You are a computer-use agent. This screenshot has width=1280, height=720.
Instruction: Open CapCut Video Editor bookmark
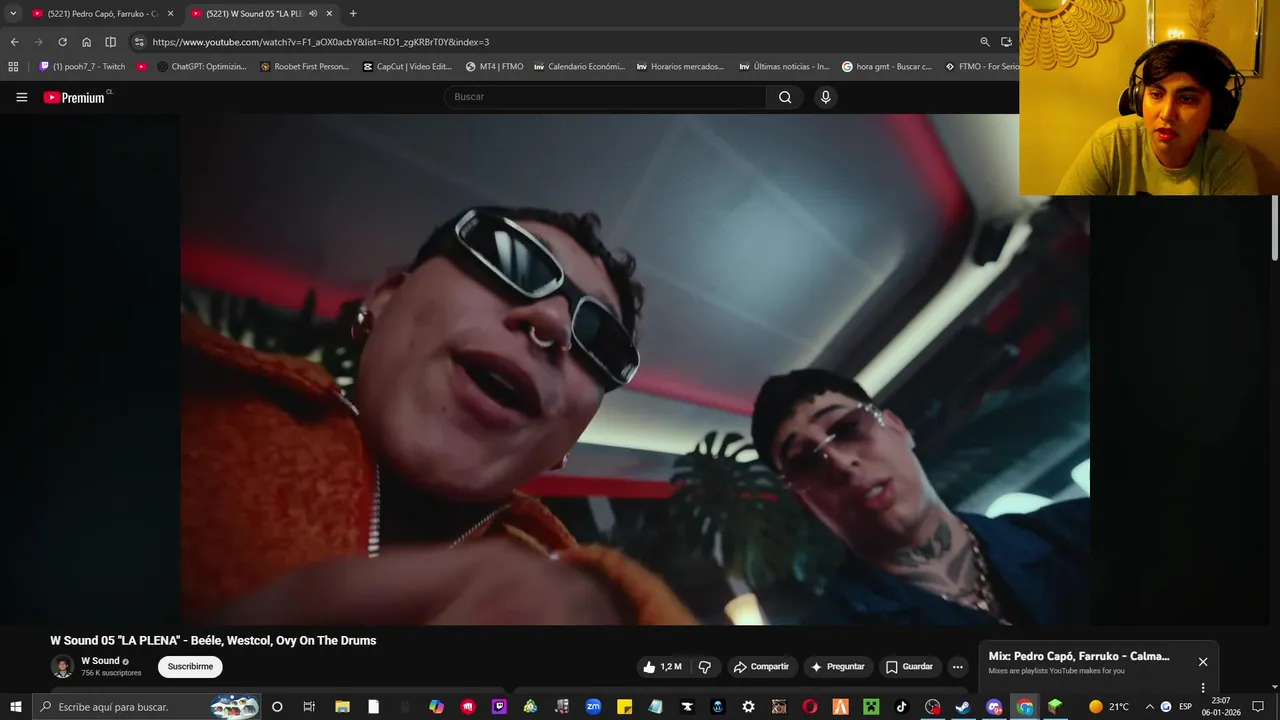[x=407, y=67]
